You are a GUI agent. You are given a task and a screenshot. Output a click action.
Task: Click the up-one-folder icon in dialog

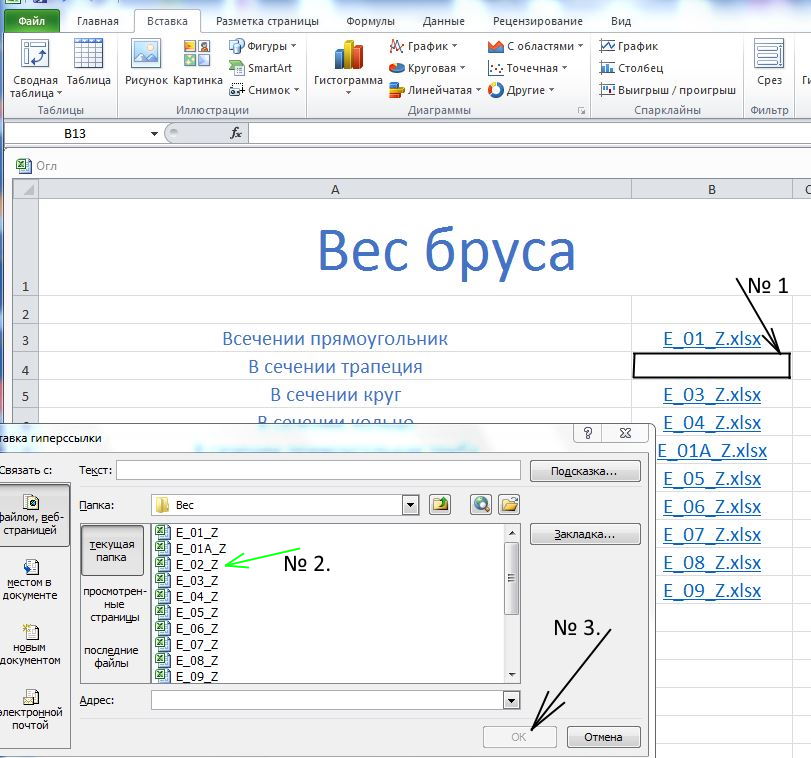pyautogui.click(x=440, y=505)
